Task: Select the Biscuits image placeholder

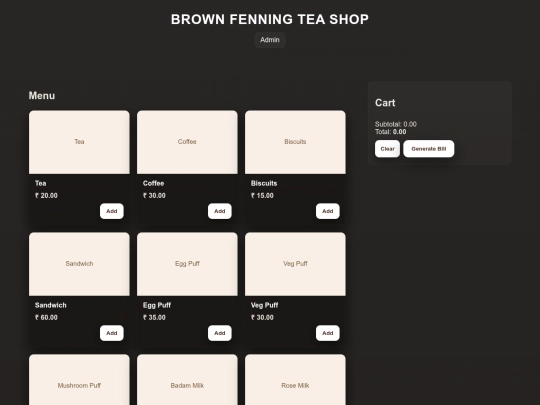Action: pyautogui.click(x=295, y=142)
